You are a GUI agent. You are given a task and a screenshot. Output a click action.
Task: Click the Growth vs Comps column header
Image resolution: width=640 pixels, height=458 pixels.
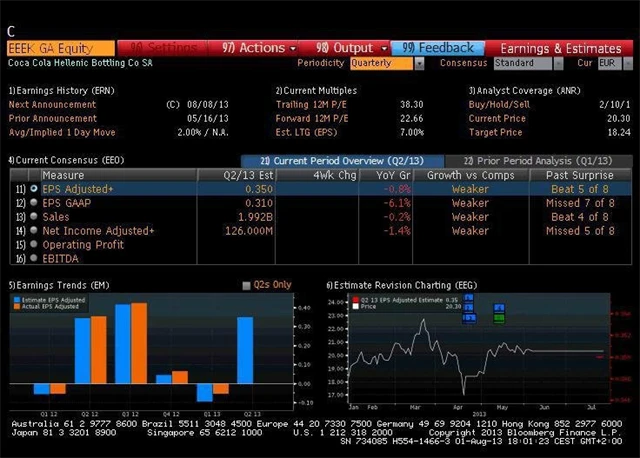click(x=471, y=176)
